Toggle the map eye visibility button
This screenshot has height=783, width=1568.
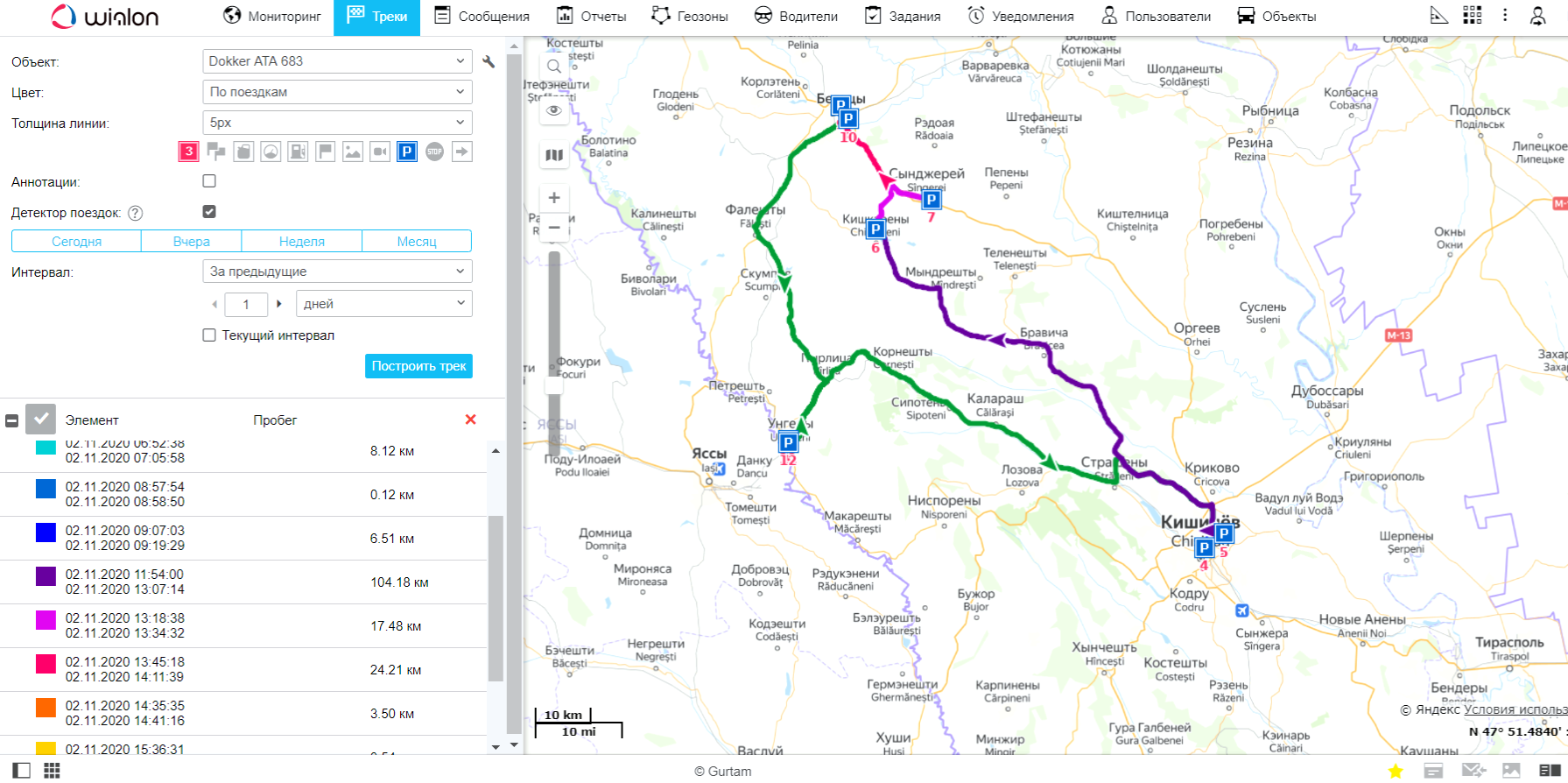[x=554, y=110]
